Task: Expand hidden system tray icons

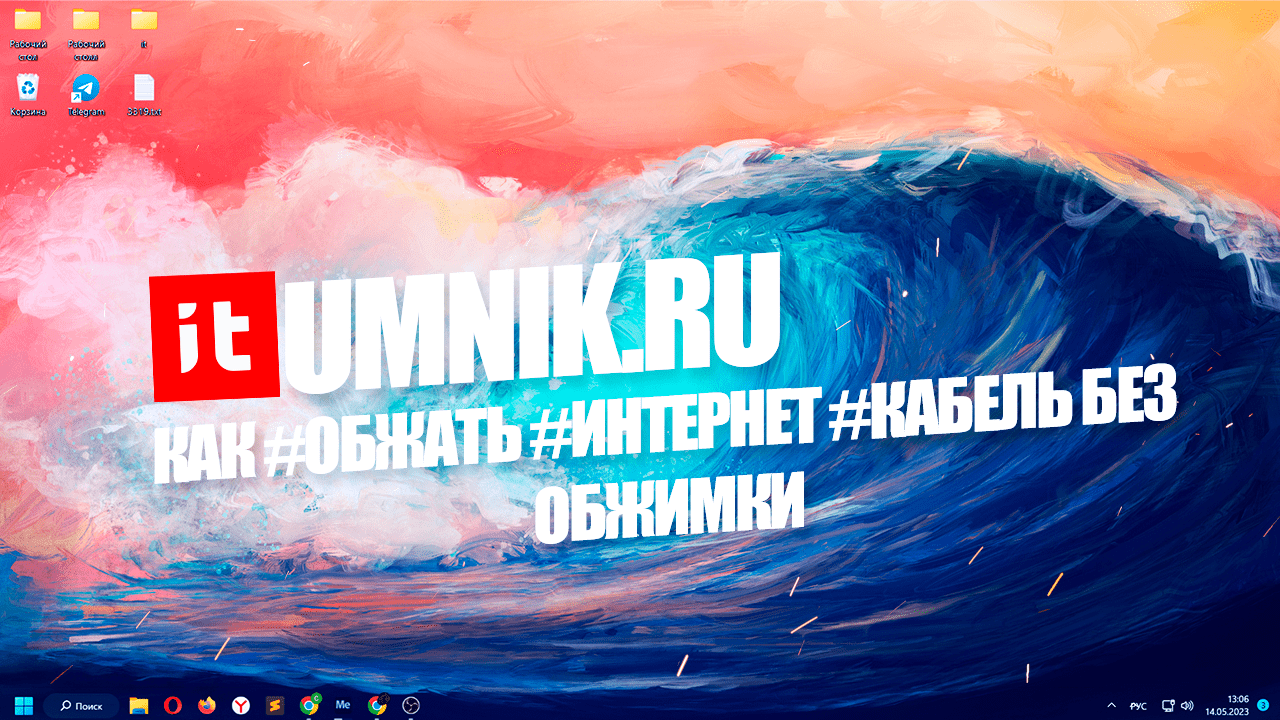Action: [x=1113, y=706]
